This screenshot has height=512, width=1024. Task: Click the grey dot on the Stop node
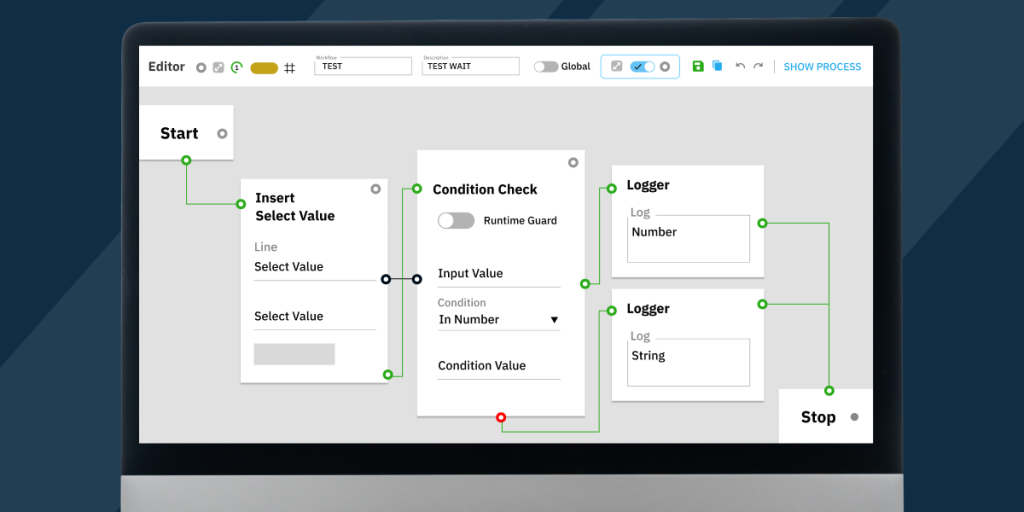pos(854,417)
